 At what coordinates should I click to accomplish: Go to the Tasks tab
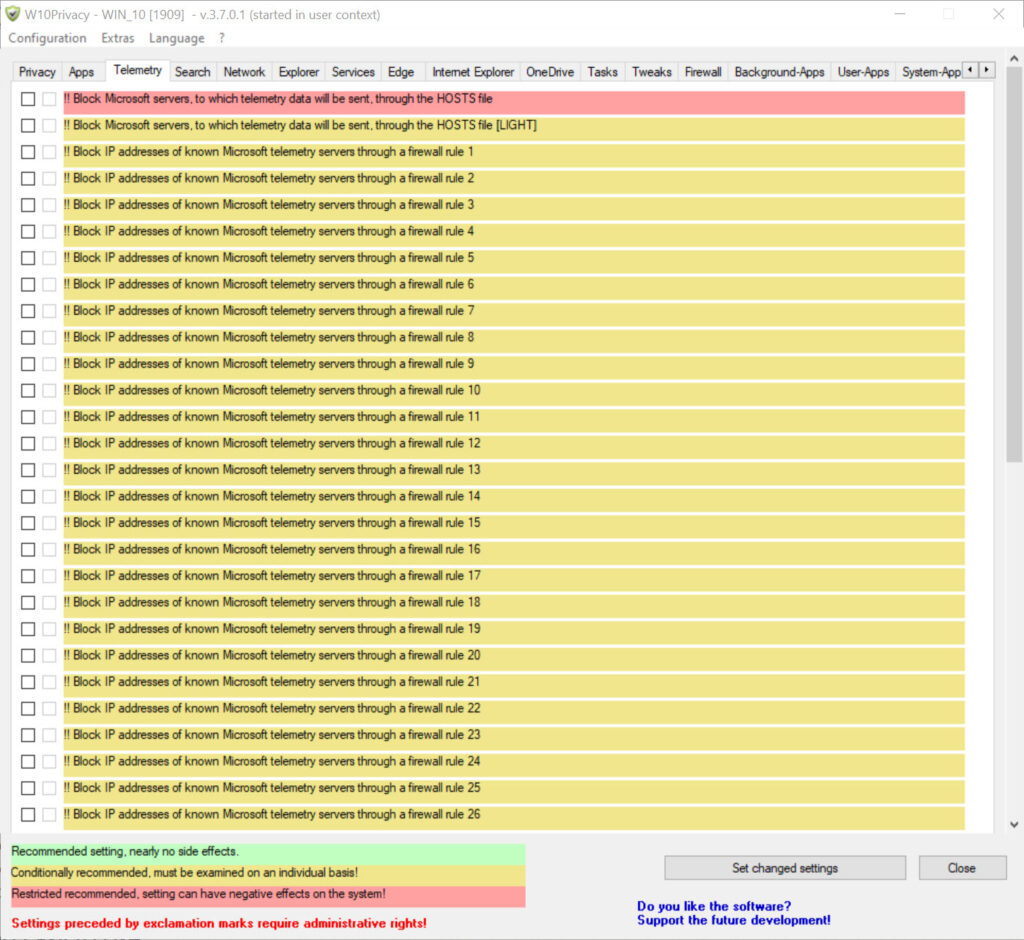[x=602, y=72]
